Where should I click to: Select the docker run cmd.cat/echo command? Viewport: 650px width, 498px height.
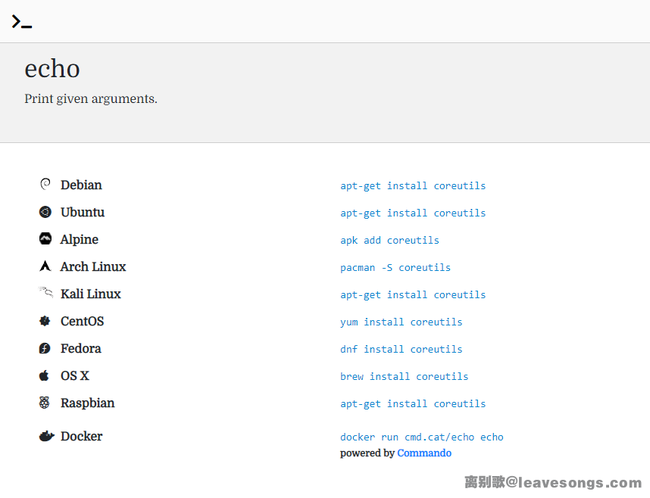(x=421, y=437)
